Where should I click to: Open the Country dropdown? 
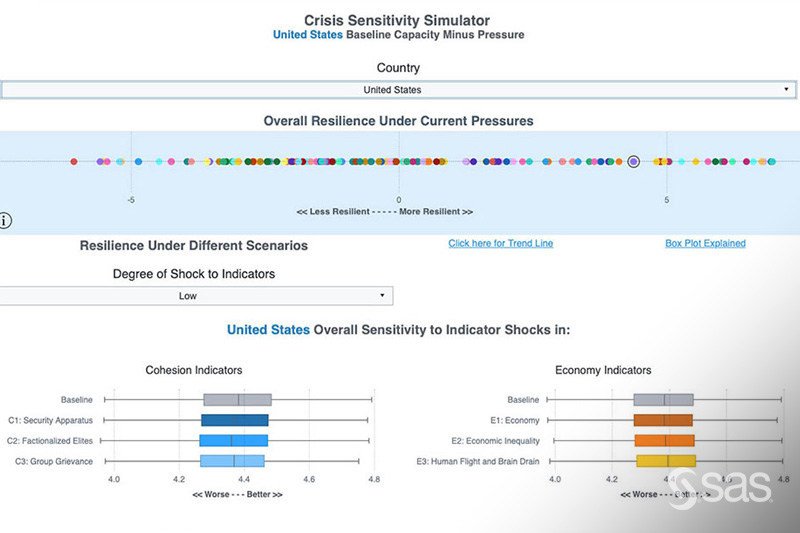[x=398, y=90]
